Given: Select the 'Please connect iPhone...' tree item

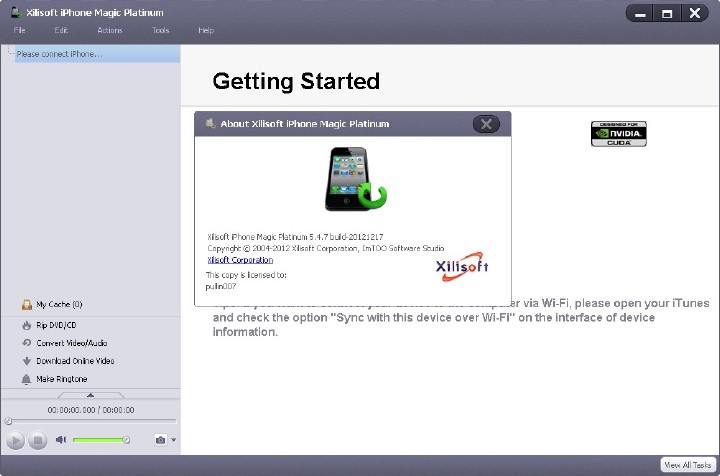Looking at the screenshot, I should click(x=59, y=54).
